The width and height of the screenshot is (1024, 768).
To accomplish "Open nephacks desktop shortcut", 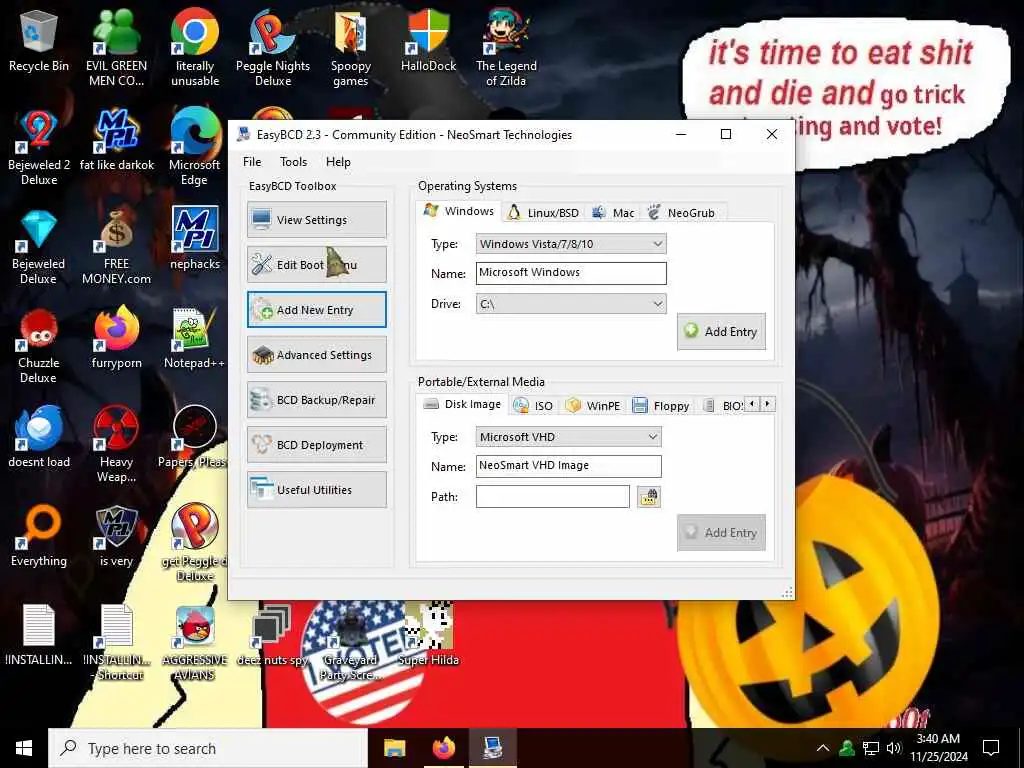I will (x=195, y=238).
